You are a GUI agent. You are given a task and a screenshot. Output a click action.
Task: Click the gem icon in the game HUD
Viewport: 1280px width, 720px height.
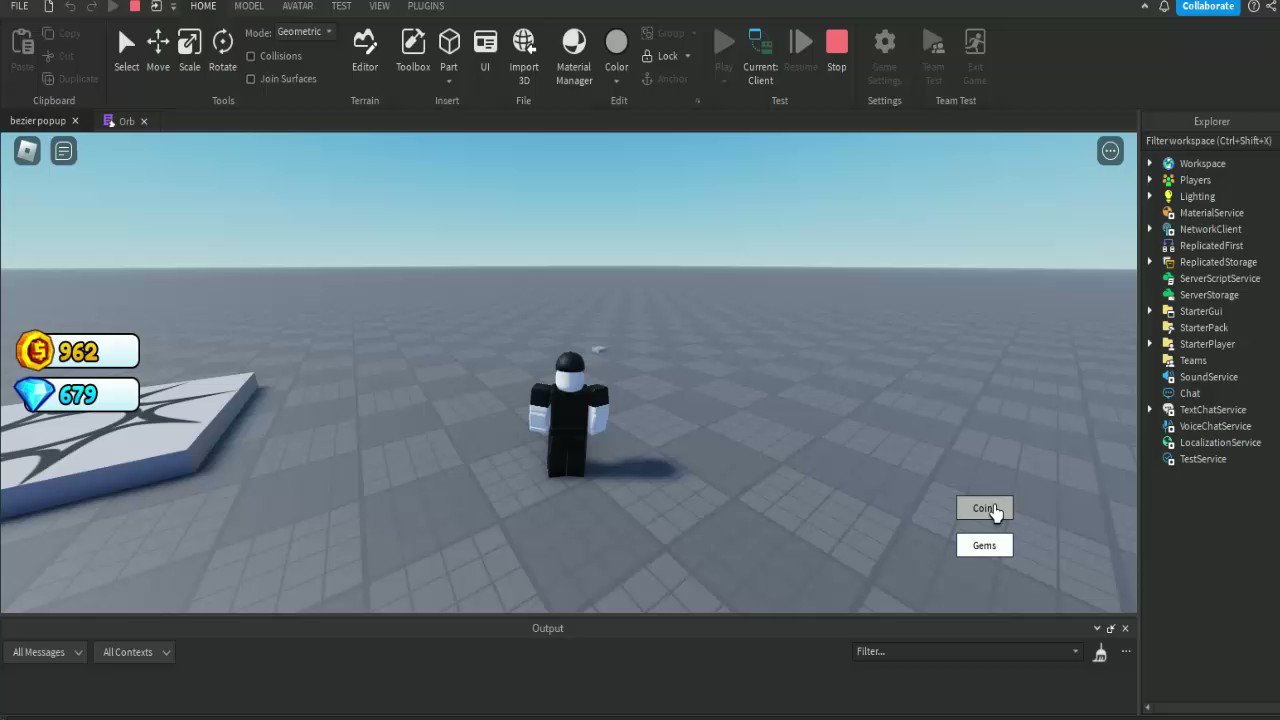pyautogui.click(x=35, y=394)
